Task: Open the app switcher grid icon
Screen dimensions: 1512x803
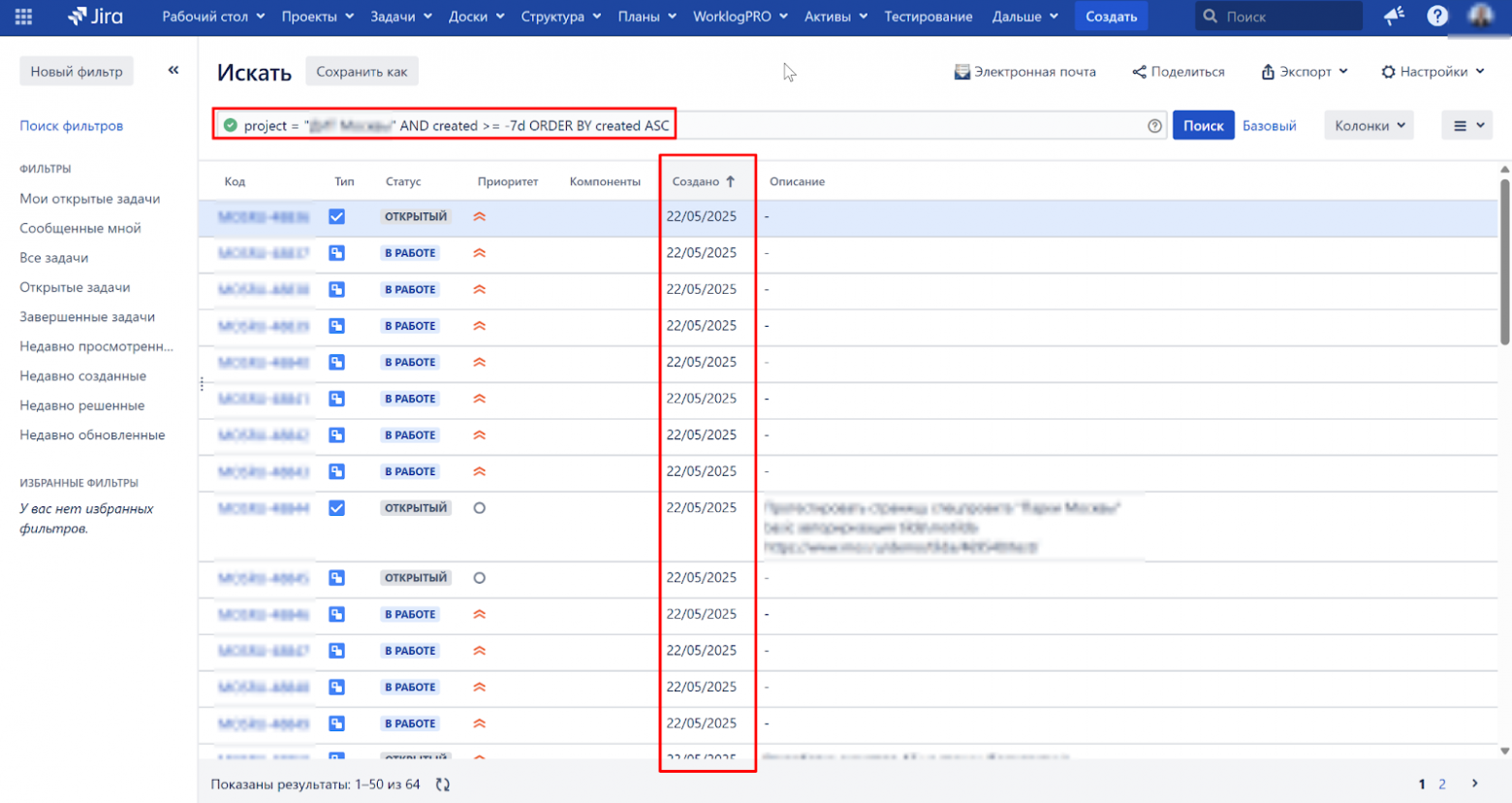Action: (22, 16)
